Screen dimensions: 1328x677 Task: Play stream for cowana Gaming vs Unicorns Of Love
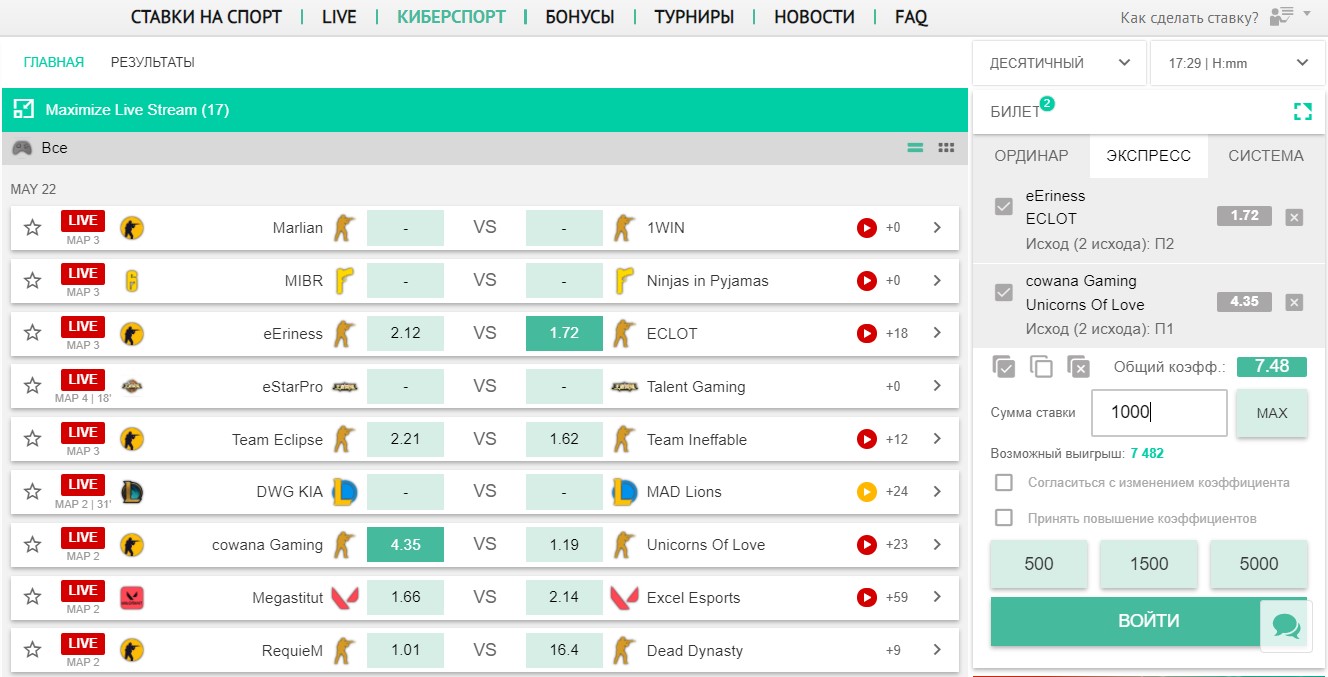867,545
